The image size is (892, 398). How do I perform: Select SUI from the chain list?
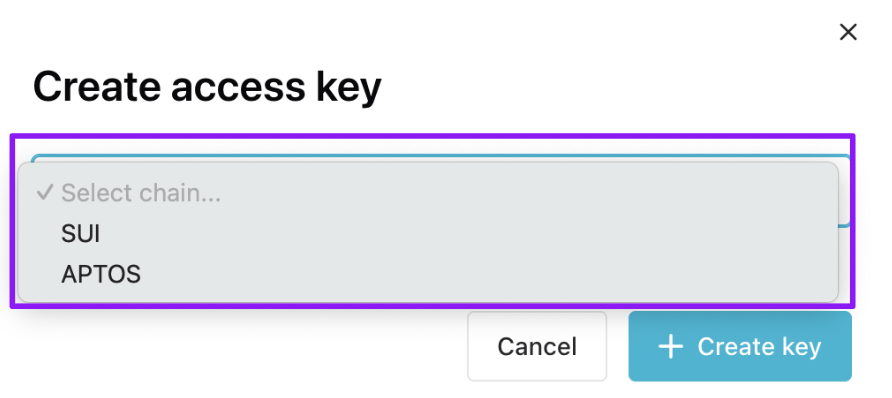[x=428, y=234]
